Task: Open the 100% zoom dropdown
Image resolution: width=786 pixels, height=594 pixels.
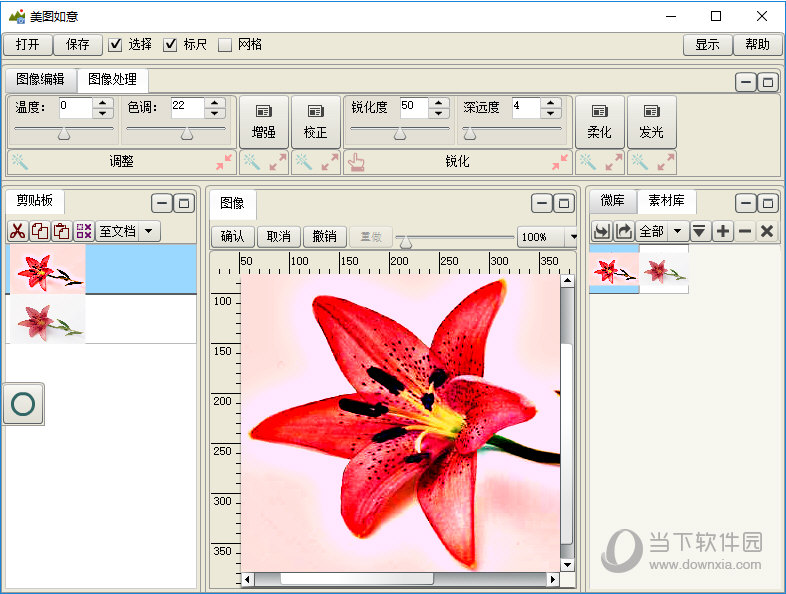Action: 572,237
